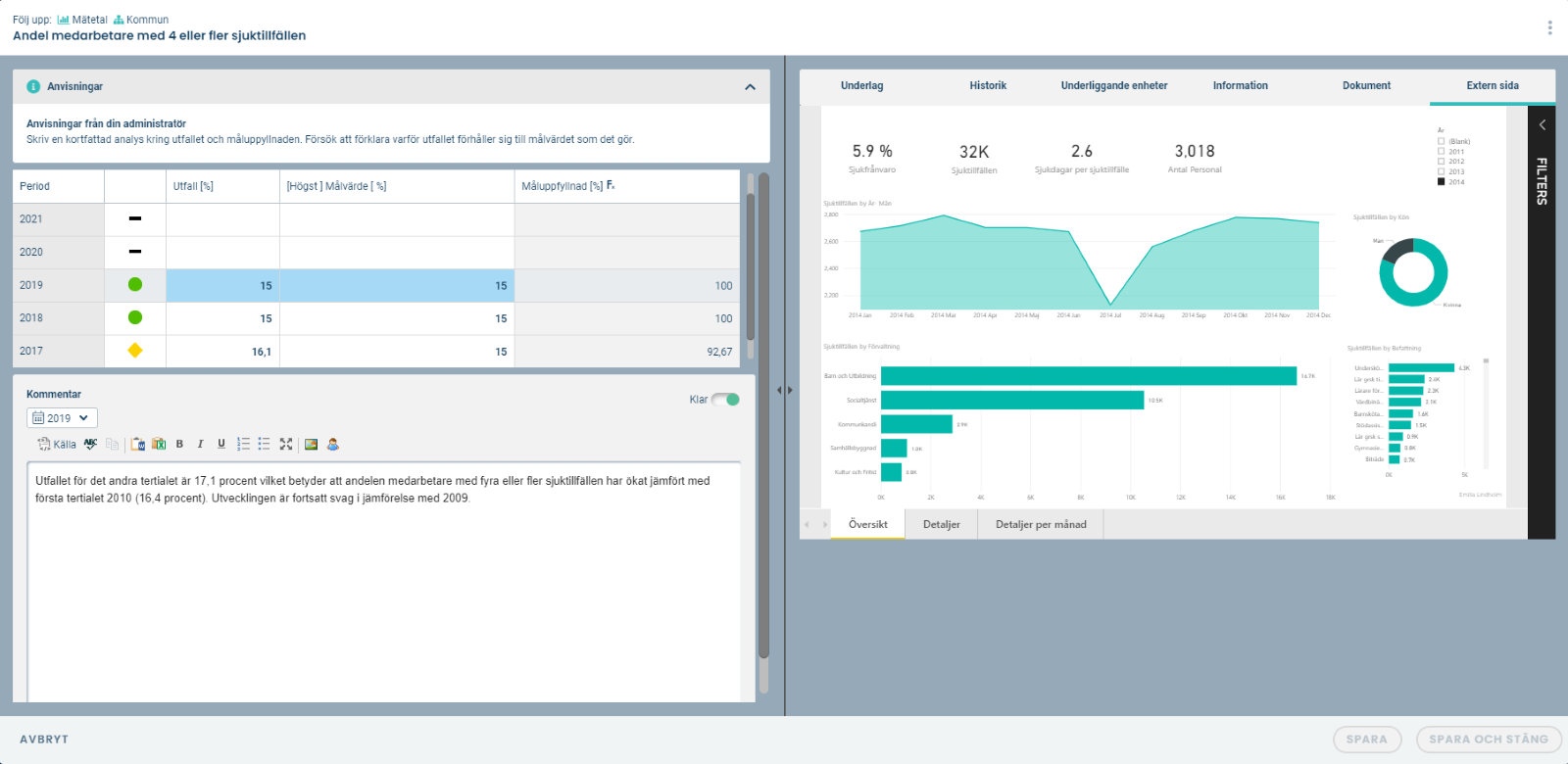The width and height of the screenshot is (1568, 764).
Task: Click the AVBRYT button
Action: point(44,740)
